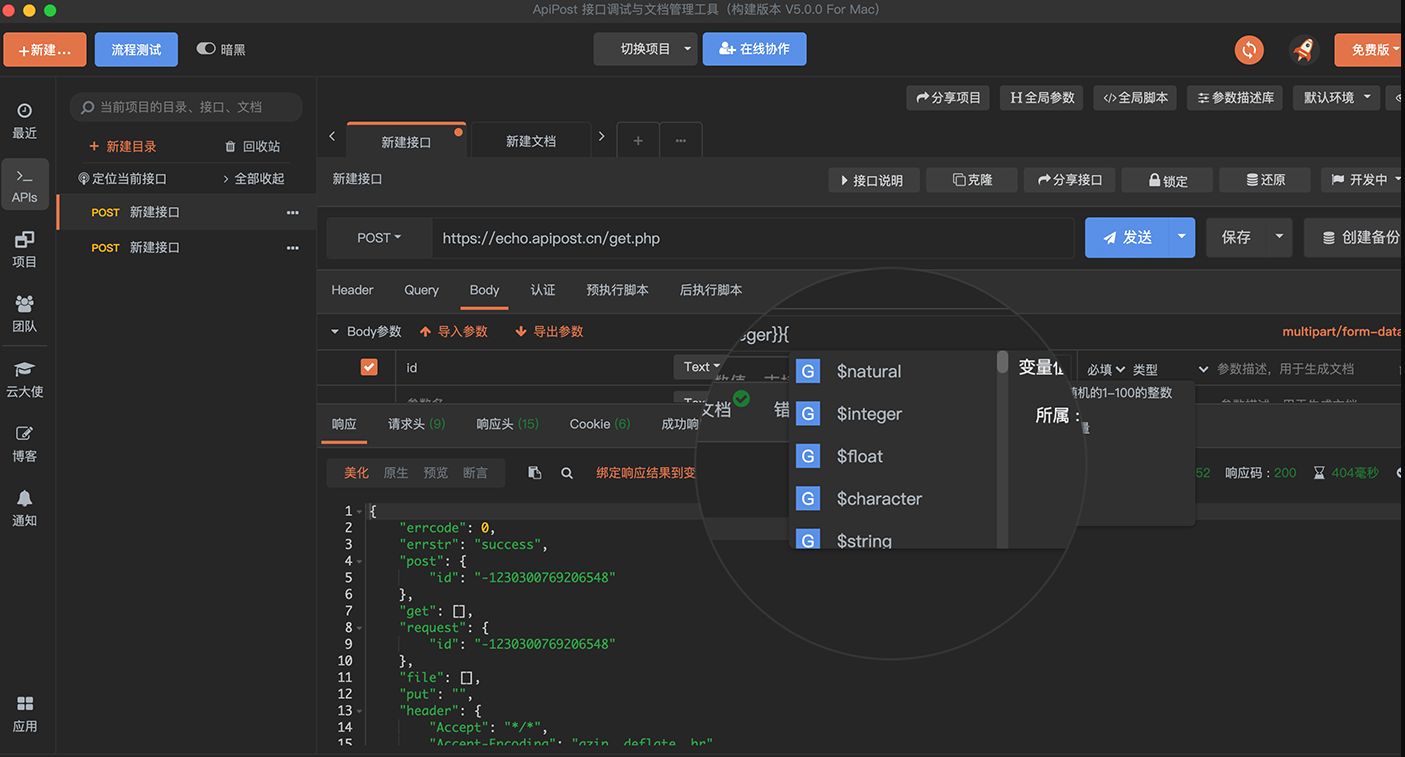
Task: Open the 最近 recent sidebar icon
Action: click(x=25, y=120)
